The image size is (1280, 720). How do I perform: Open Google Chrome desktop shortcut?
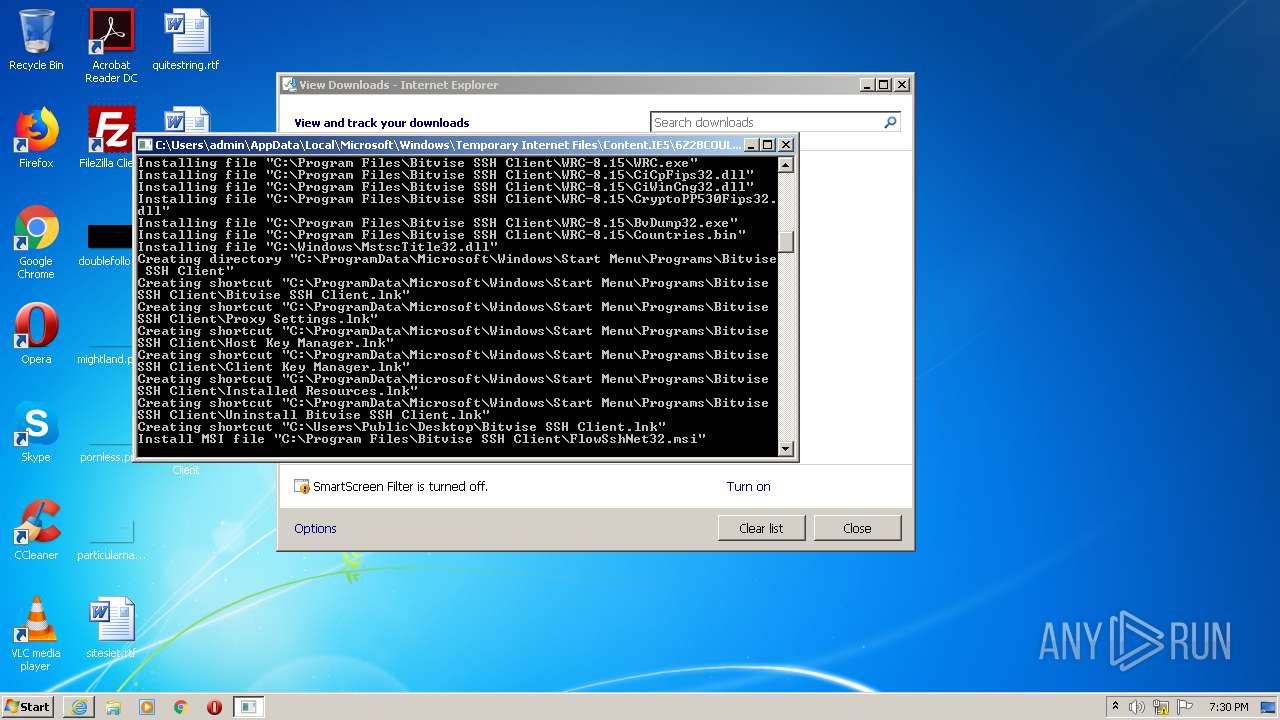36,243
